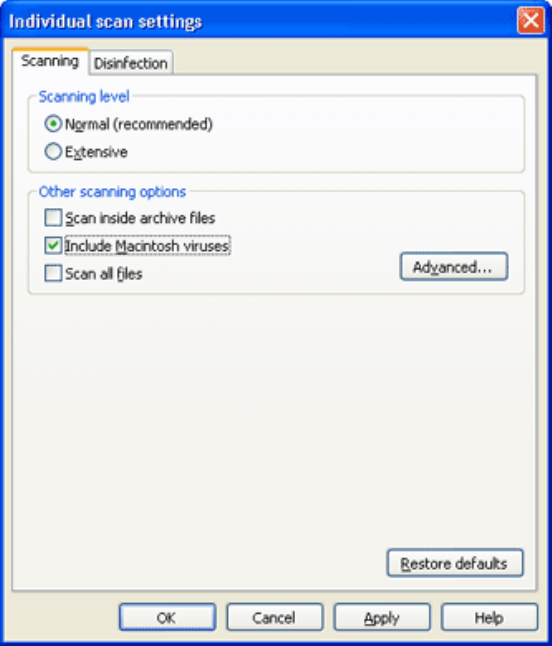Click the Scanning level group heading
Viewport: 552px width, 646px height.
click(x=84, y=96)
